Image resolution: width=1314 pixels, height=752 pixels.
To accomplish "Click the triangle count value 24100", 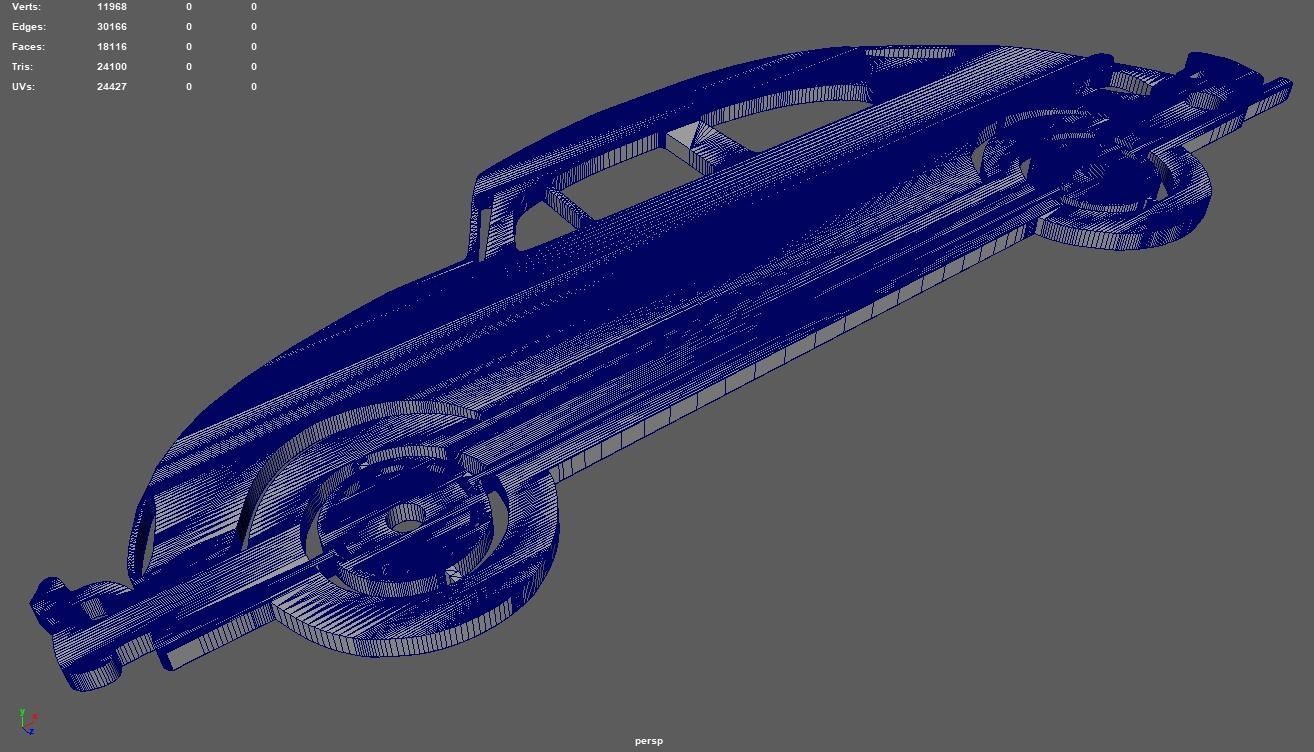I will pos(112,66).
